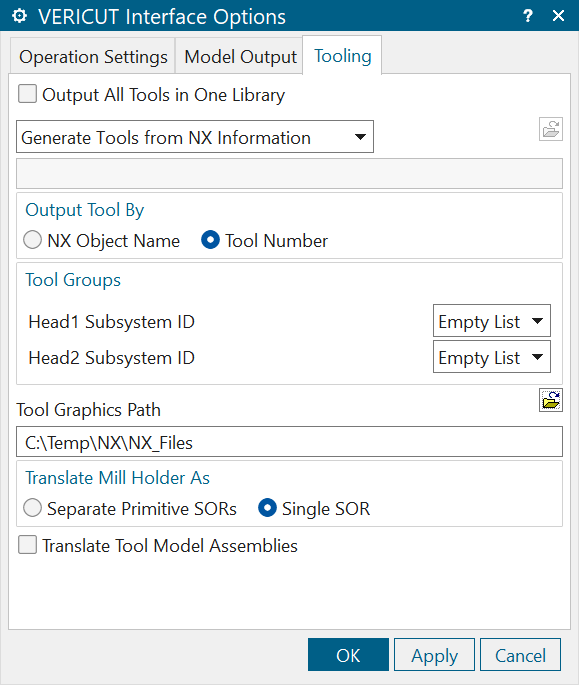
Task: Select NX Object Name radio option
Action: [32, 240]
